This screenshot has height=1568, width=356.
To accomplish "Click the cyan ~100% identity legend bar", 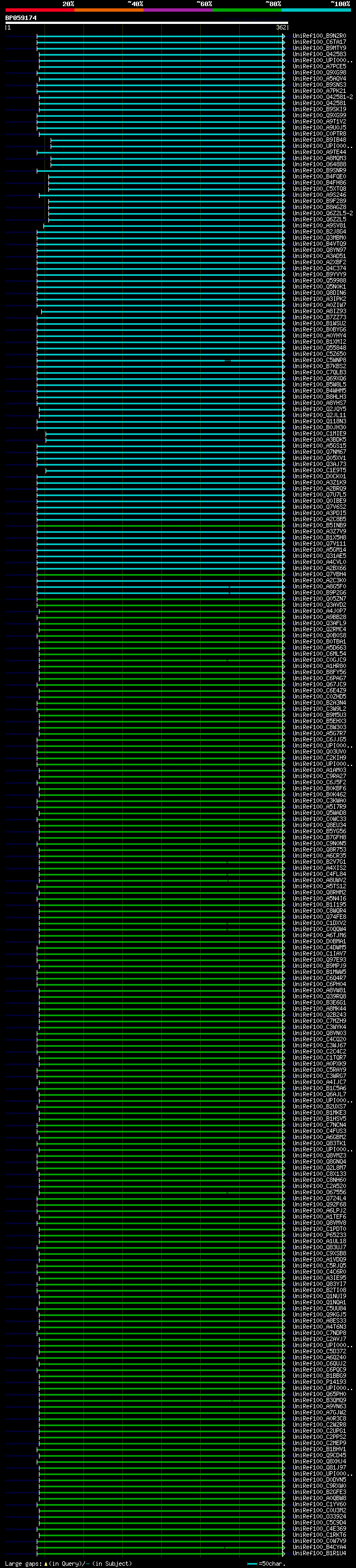I will (316, 10).
